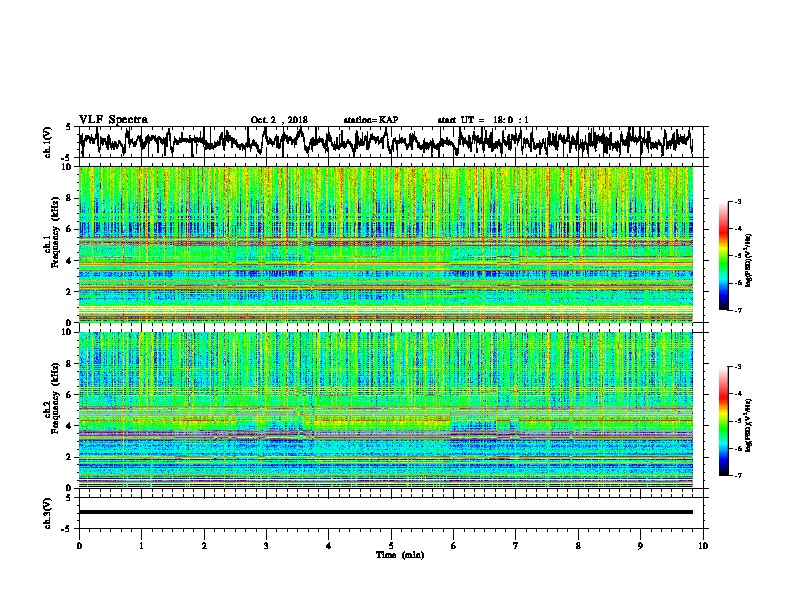792x612 pixels.
Task: Click the "1" tick on the time axis
Action: point(141,546)
